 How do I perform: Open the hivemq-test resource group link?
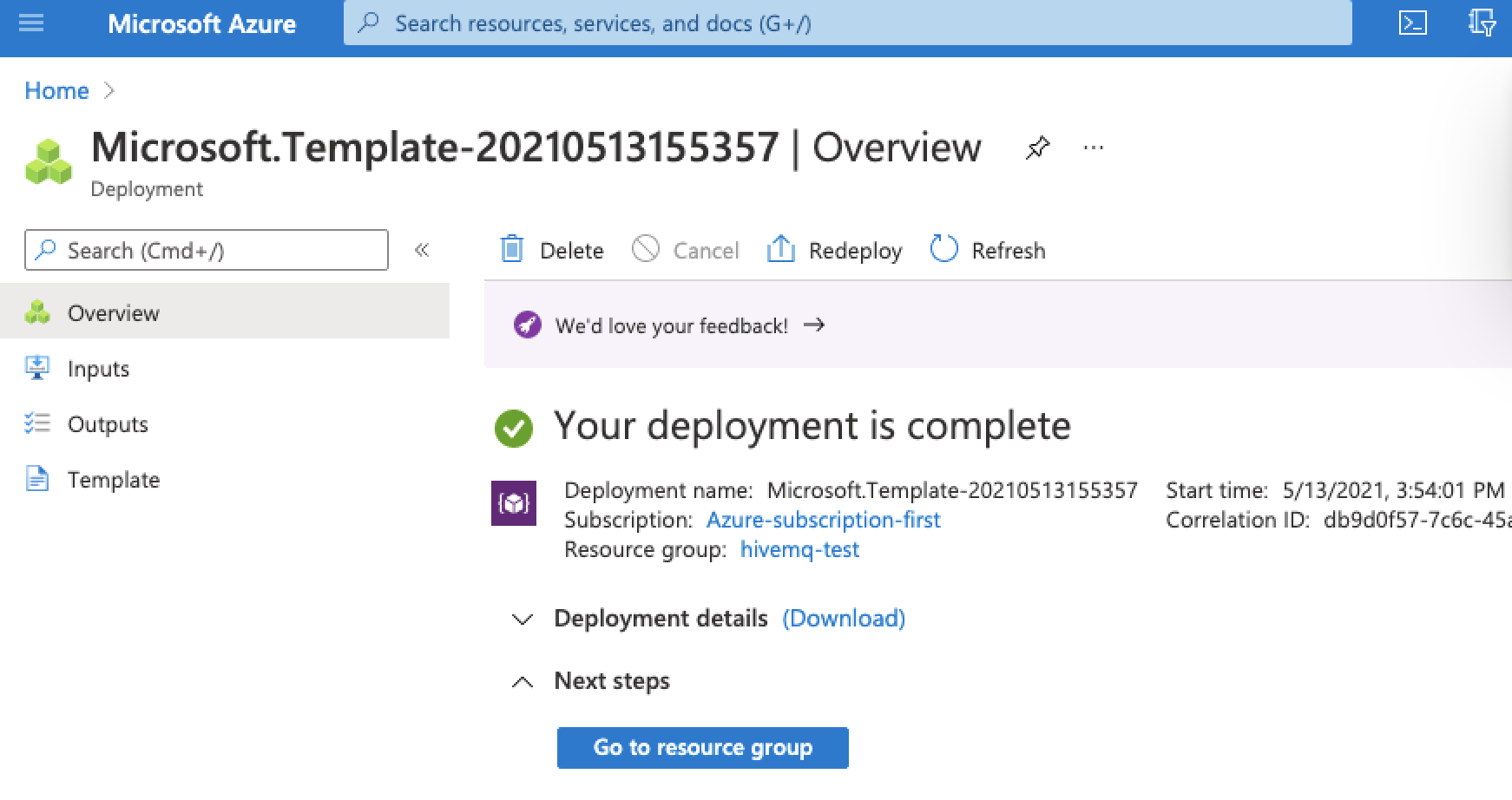point(800,549)
